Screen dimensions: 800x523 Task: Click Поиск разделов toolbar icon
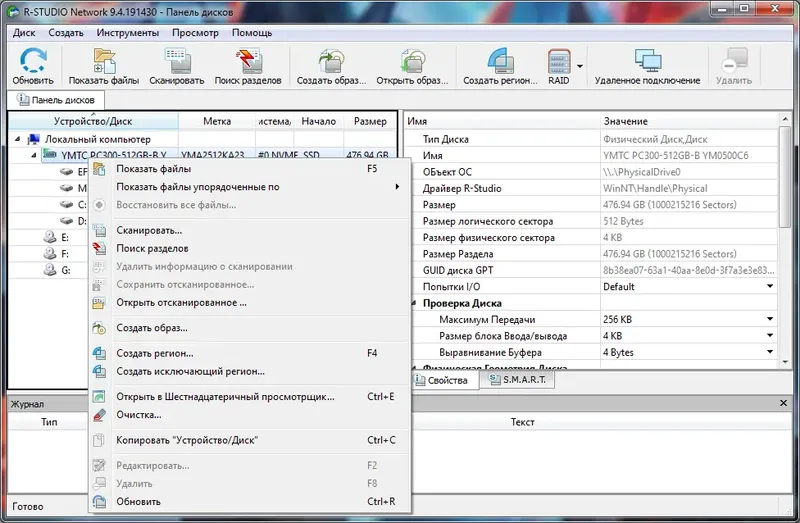click(248, 66)
